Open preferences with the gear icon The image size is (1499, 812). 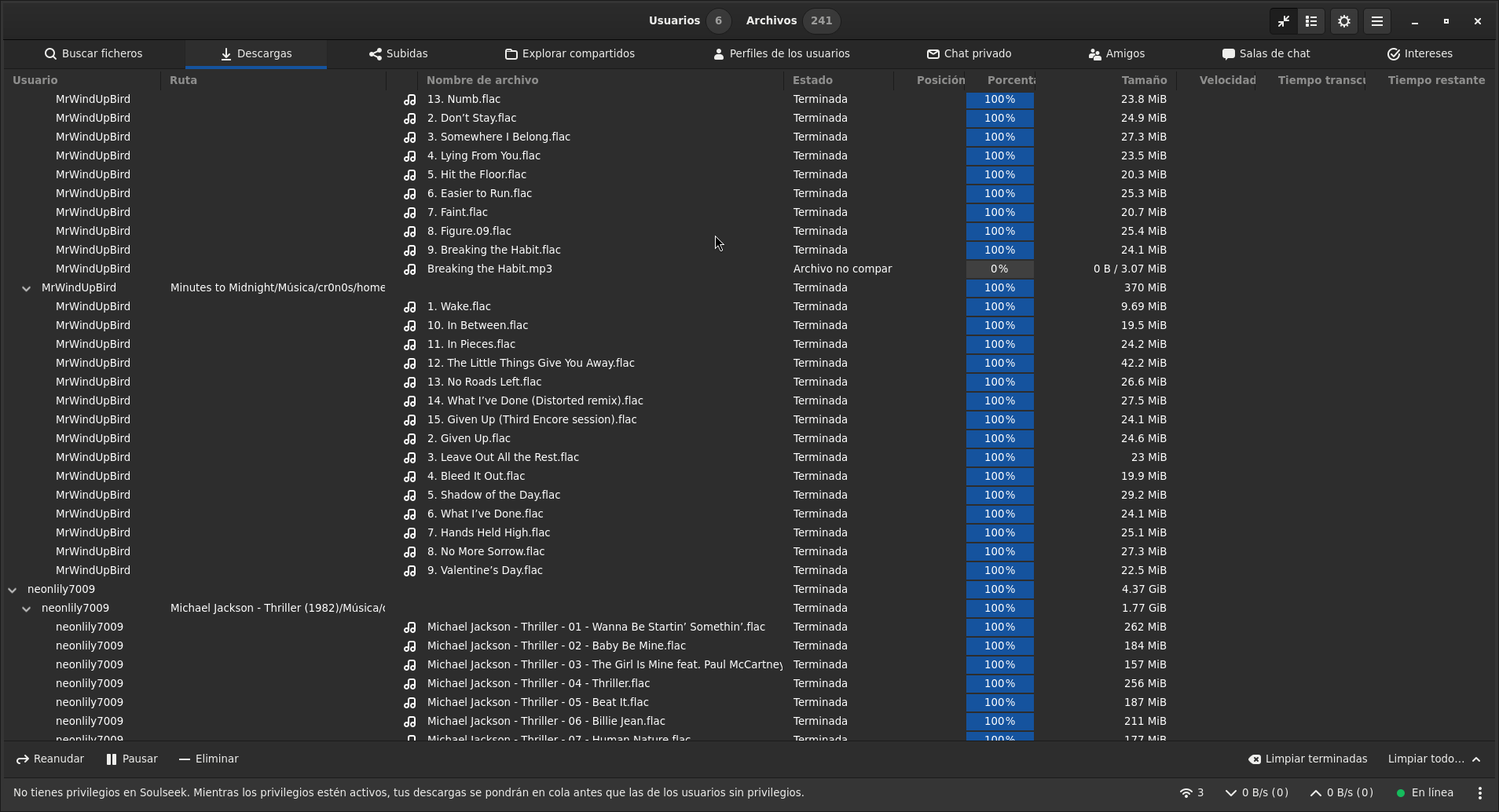(x=1344, y=21)
